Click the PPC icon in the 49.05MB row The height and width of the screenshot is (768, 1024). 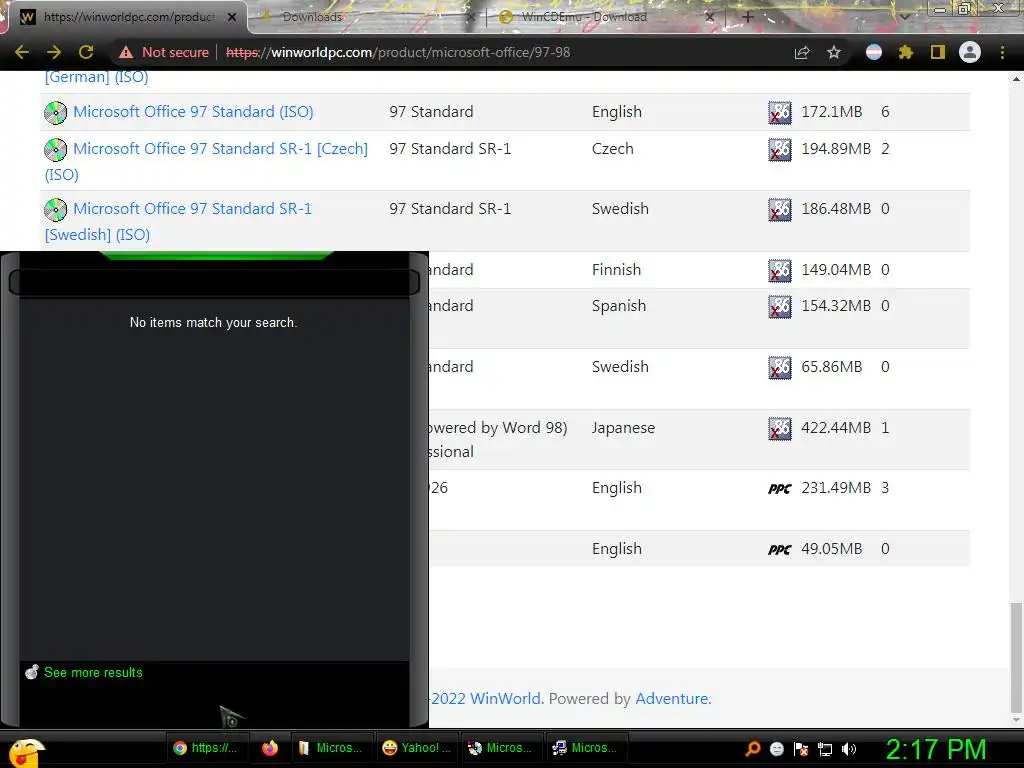tap(780, 549)
